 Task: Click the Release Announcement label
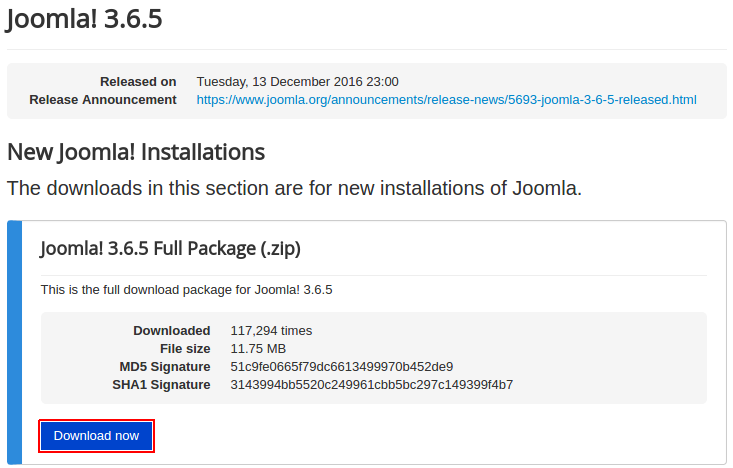point(103,100)
